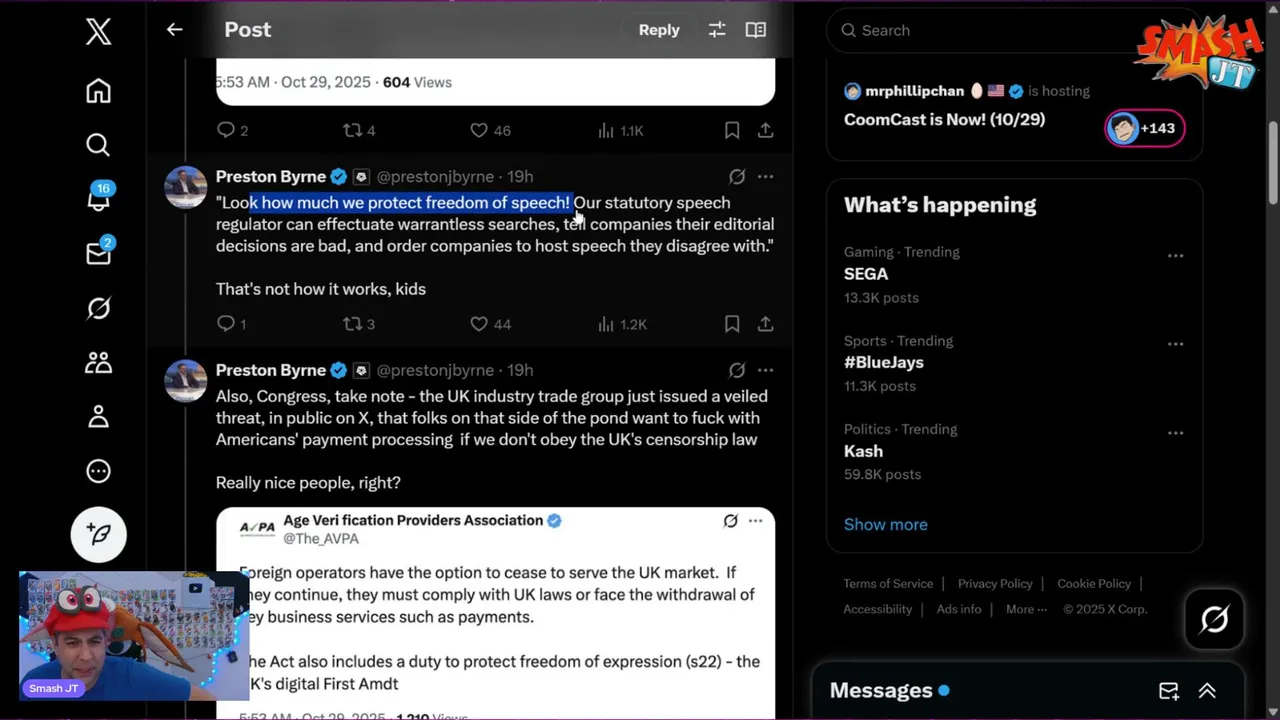Open Messages envelope in left sidebar

tap(98, 253)
